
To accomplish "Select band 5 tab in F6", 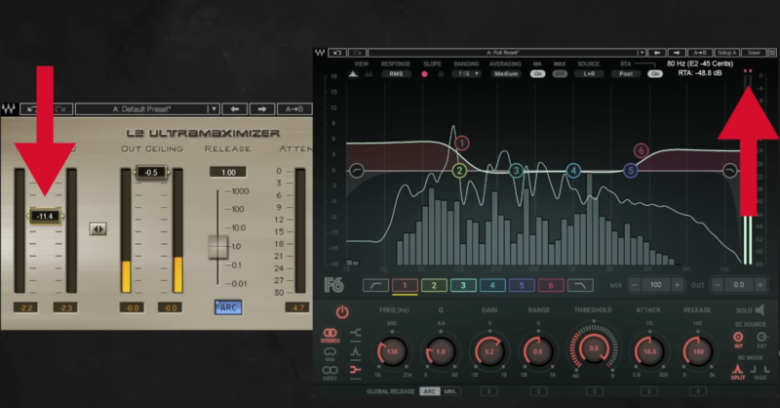I will tap(522, 285).
